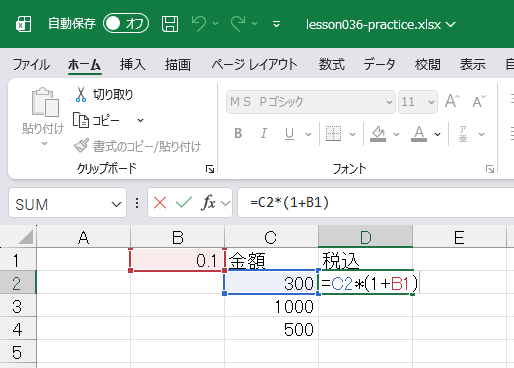Expand the 貼り付け options arrow
The image size is (514, 368).
[x=44, y=144]
